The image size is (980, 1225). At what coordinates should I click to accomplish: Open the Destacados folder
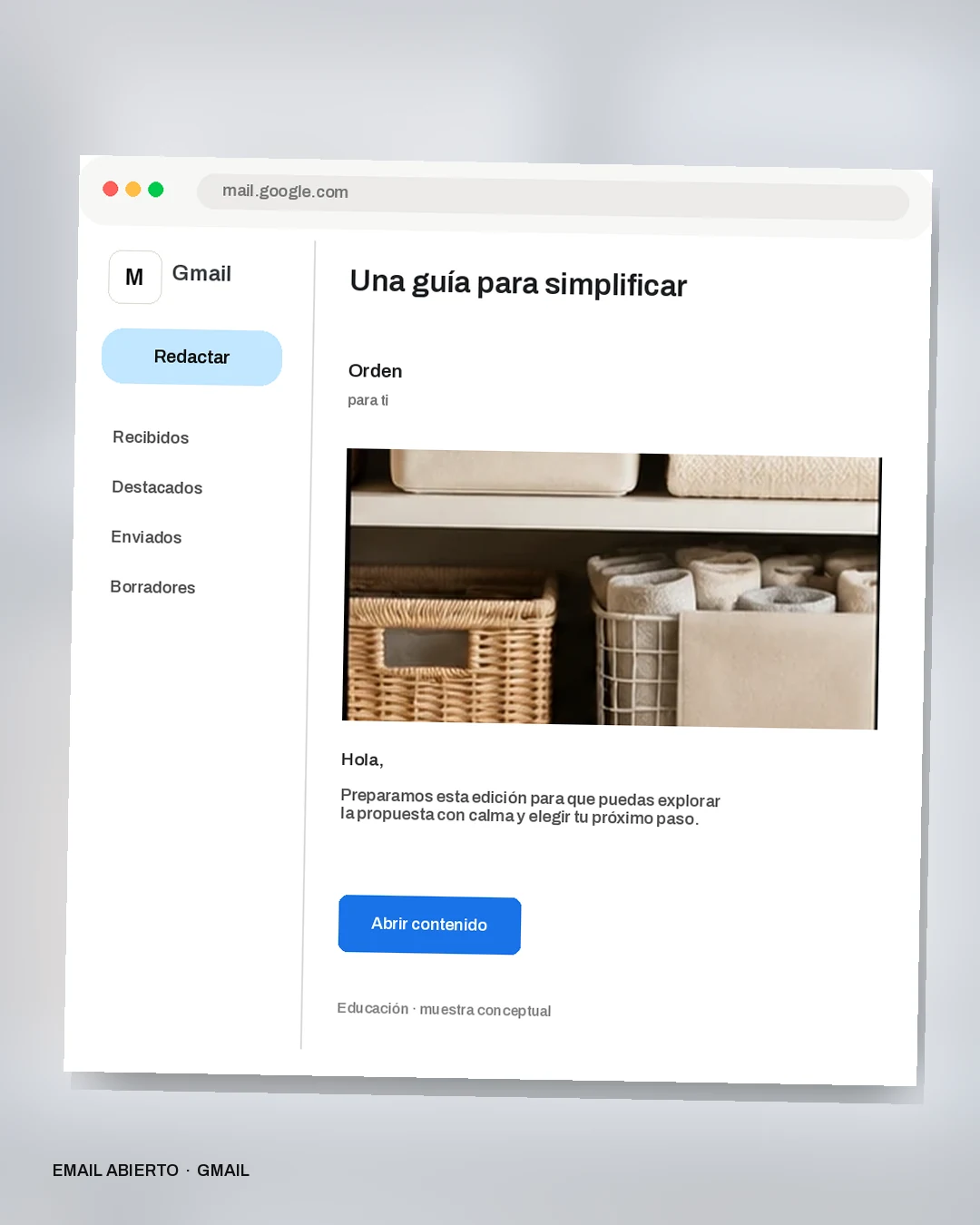[x=157, y=487]
